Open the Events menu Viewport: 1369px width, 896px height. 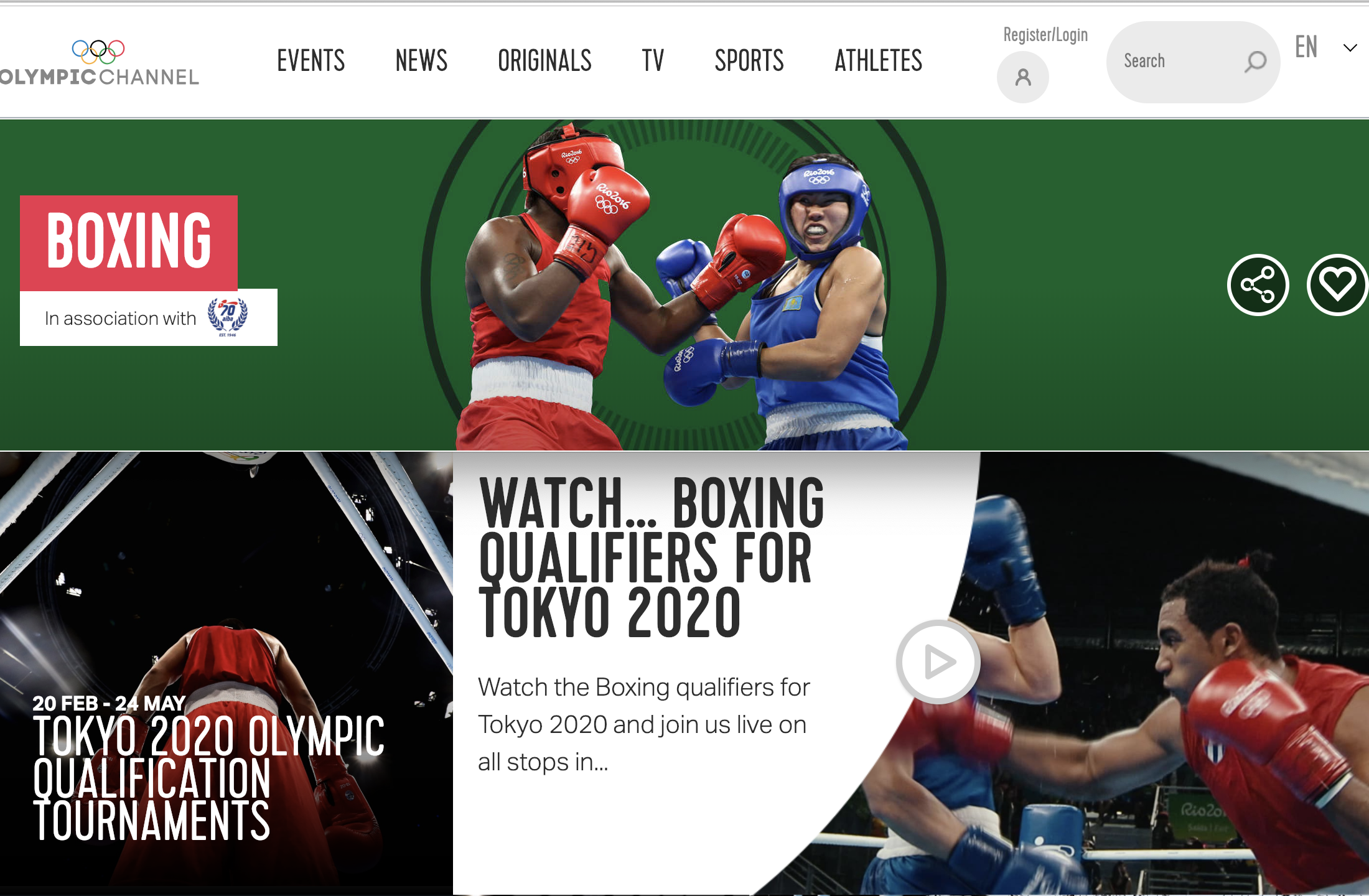[x=311, y=61]
